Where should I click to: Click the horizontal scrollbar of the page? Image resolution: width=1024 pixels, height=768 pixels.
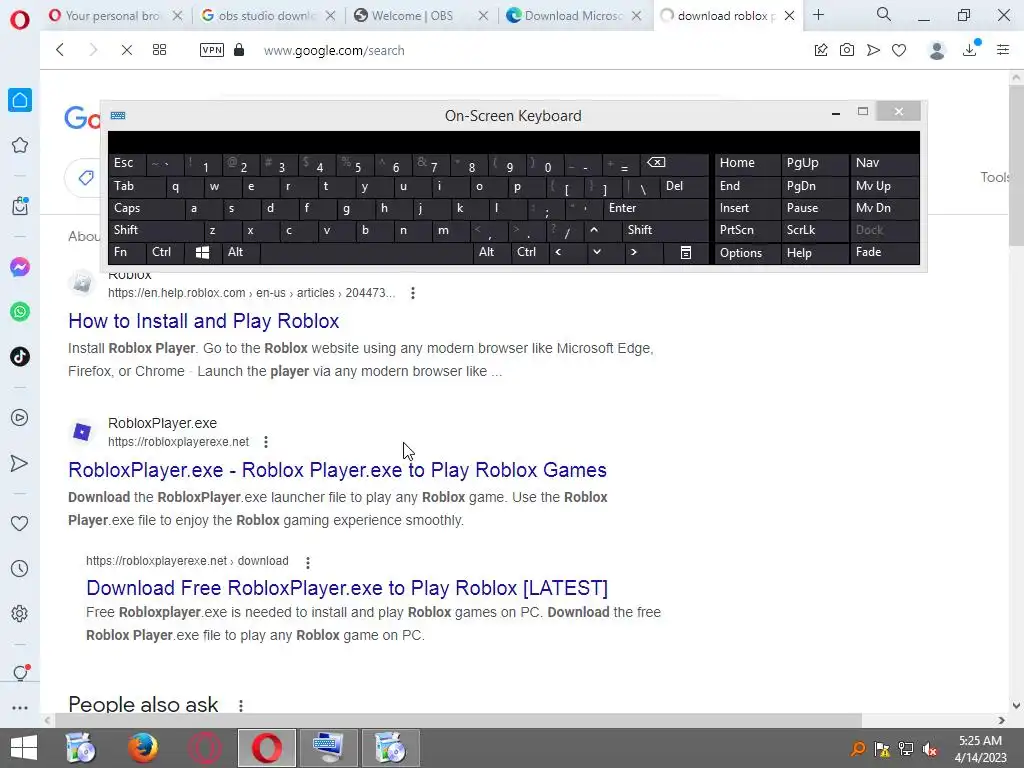pos(458,720)
